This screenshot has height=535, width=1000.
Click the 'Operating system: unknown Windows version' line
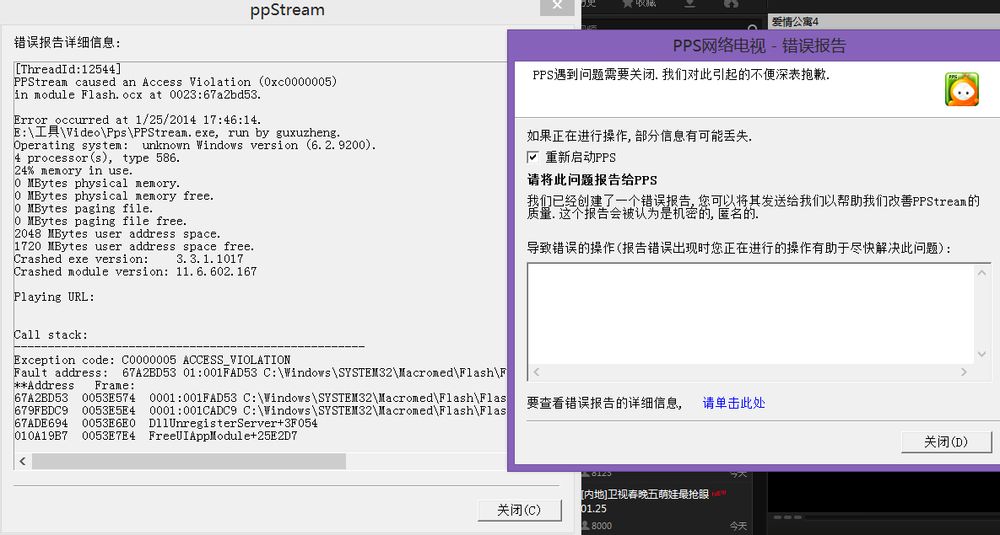click(195, 145)
